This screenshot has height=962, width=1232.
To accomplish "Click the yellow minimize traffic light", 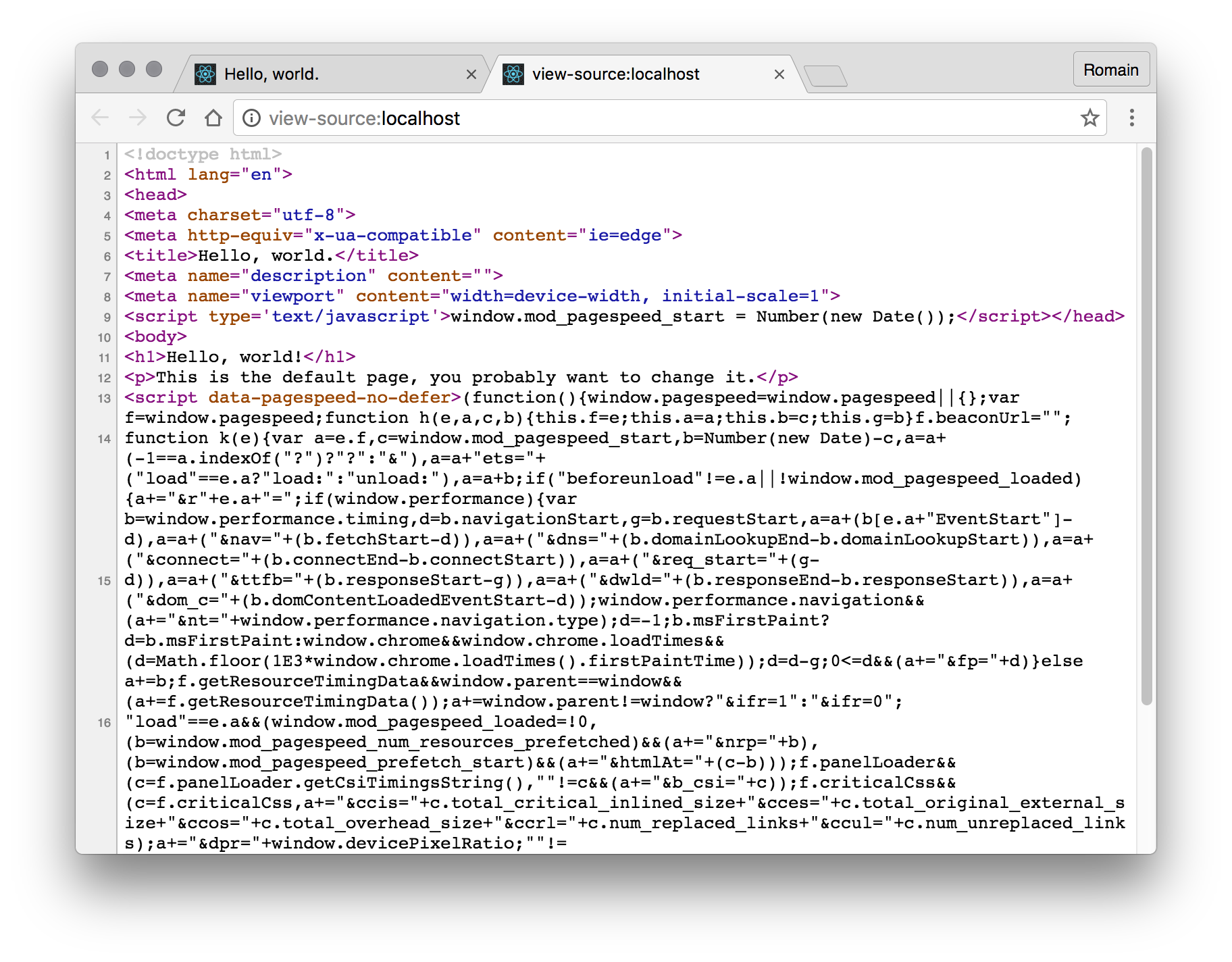I will [x=127, y=69].
